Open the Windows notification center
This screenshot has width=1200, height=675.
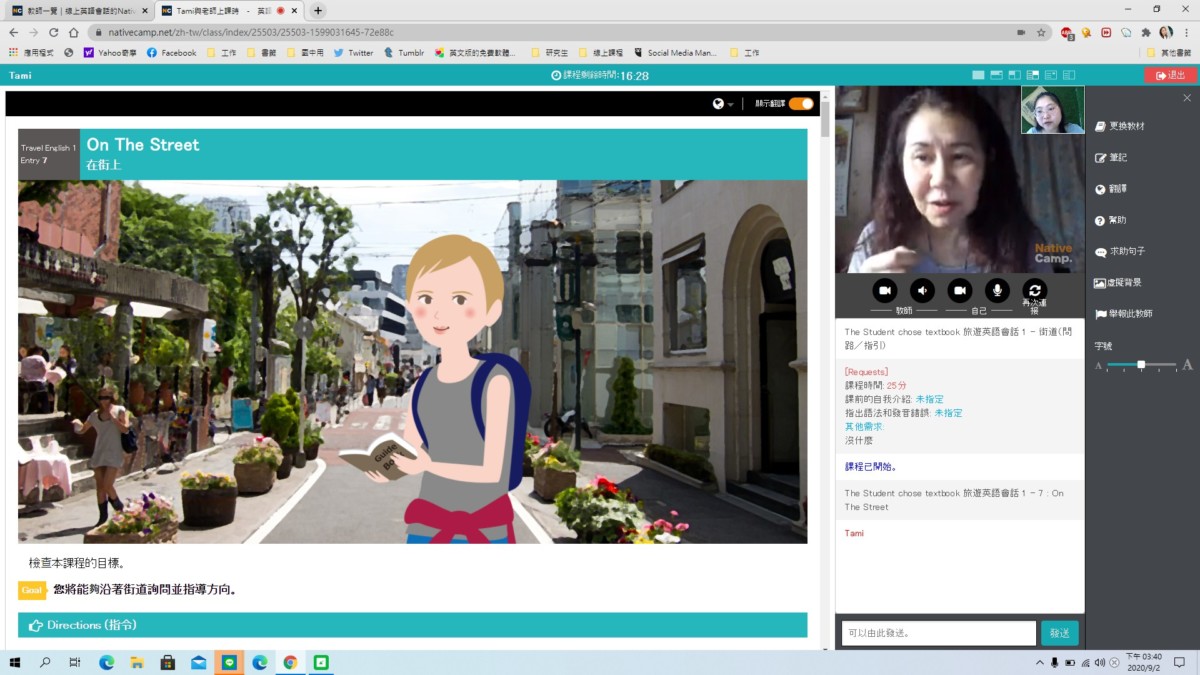[x=1180, y=662]
